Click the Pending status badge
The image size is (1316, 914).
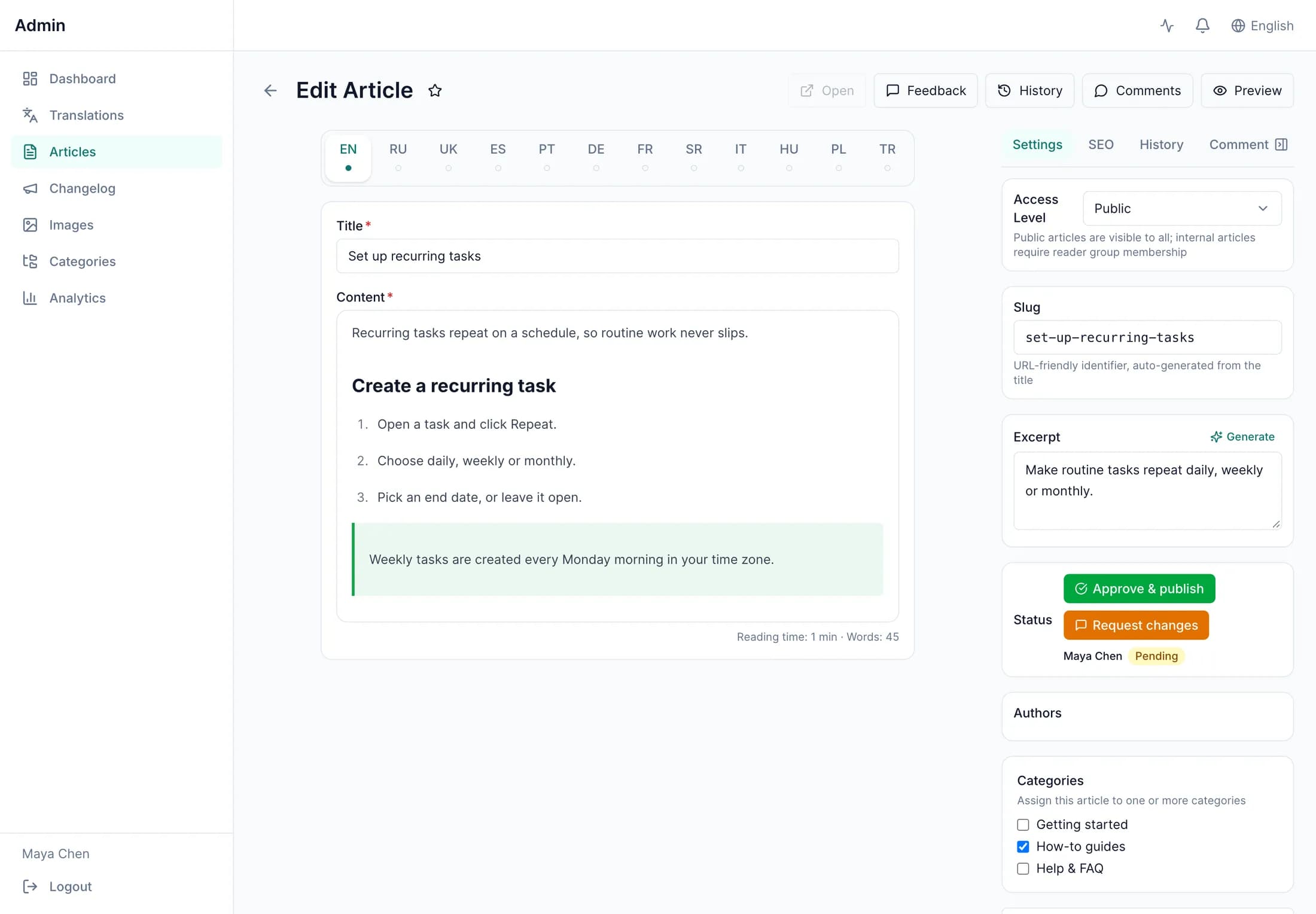coord(1156,656)
